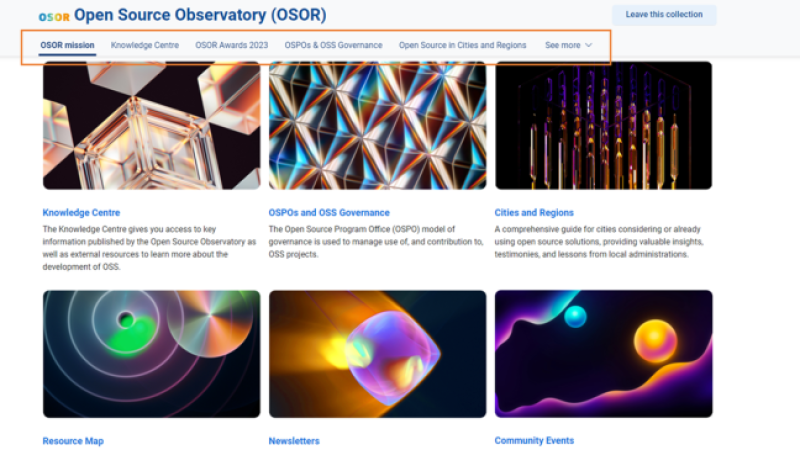
Task: Open the Newsletters link
Action: pos(294,441)
